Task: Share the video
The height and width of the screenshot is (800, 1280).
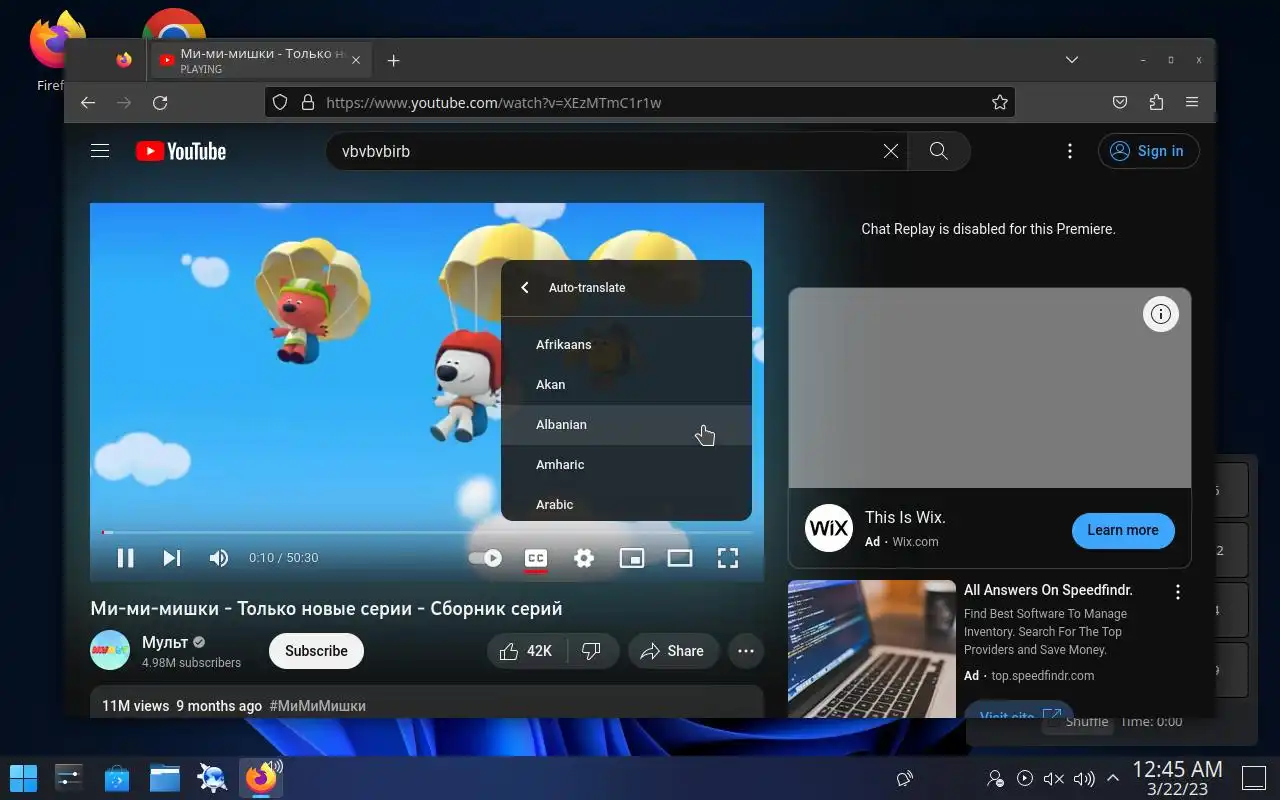Action: 673,651
